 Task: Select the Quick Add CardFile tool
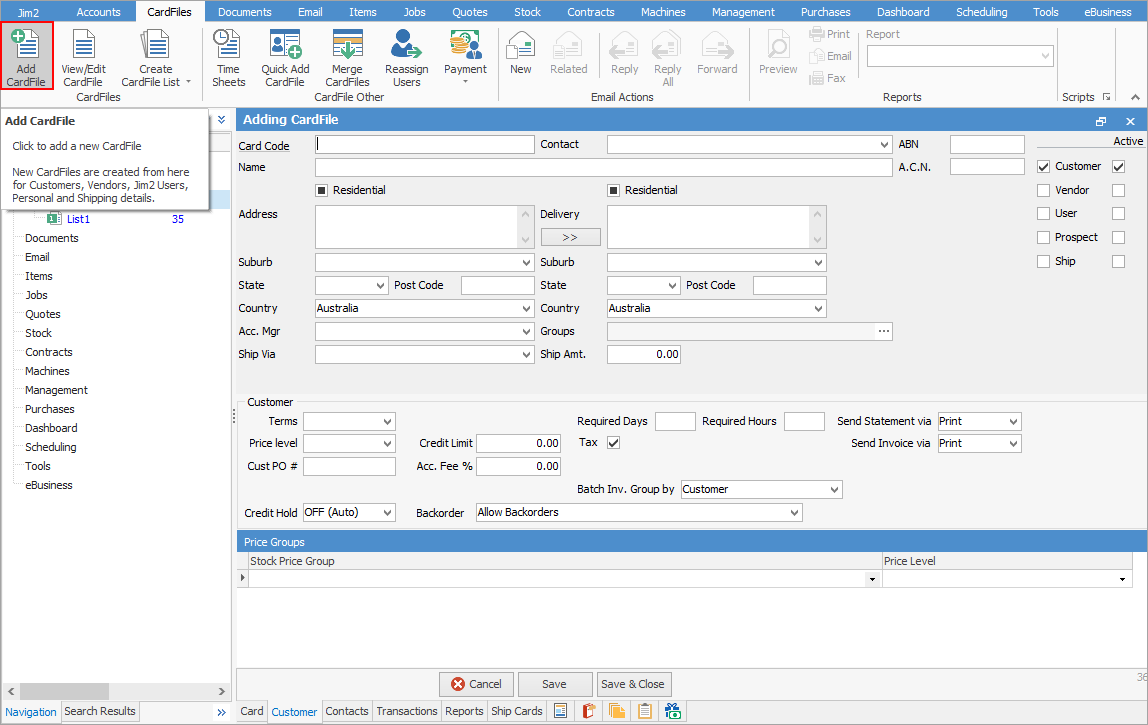284,55
